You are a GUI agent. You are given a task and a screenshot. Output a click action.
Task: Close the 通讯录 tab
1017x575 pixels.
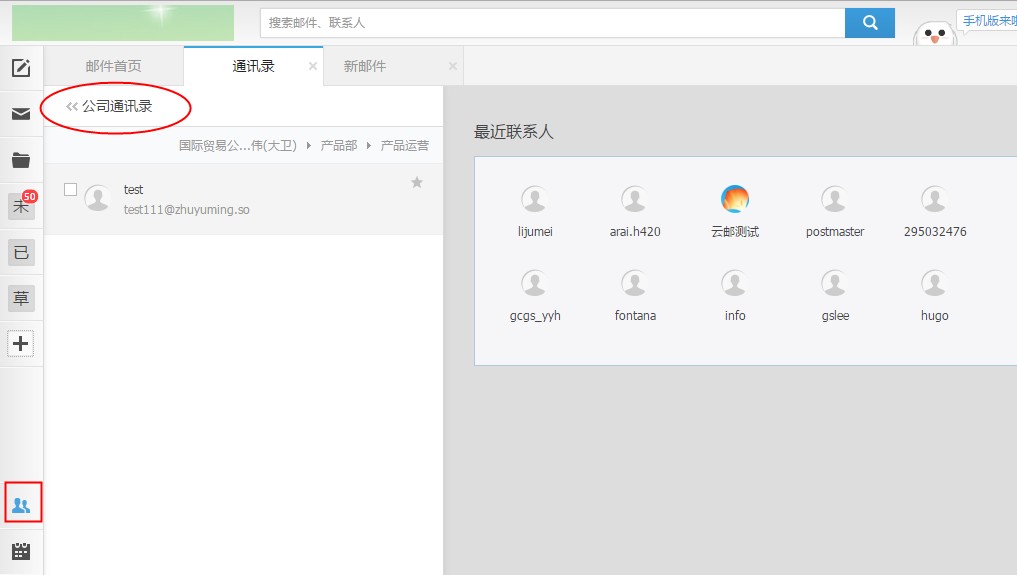[x=313, y=66]
